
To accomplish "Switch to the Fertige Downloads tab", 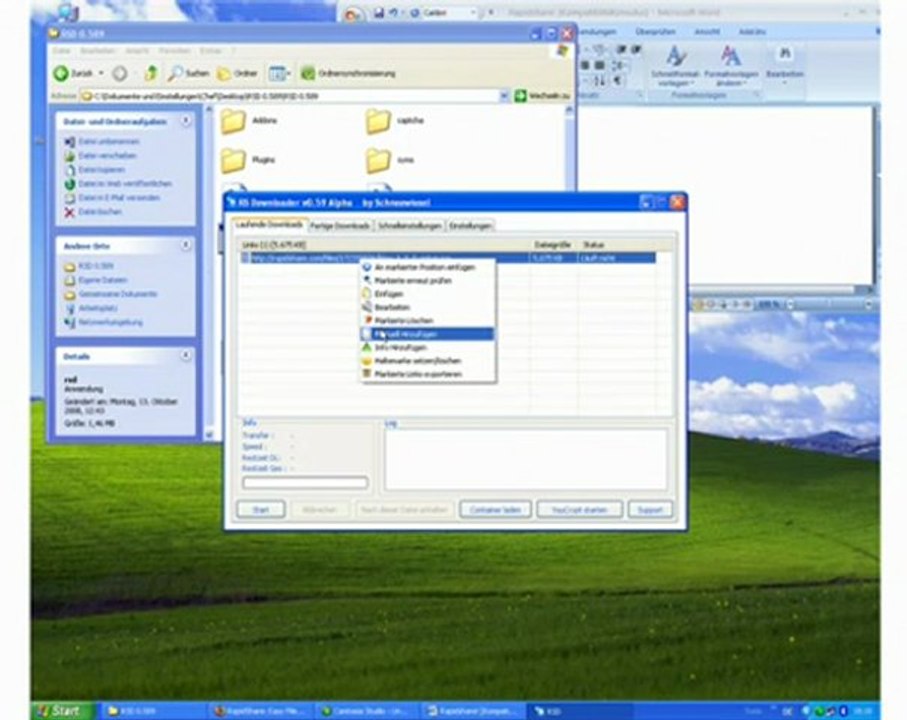I will [340, 226].
